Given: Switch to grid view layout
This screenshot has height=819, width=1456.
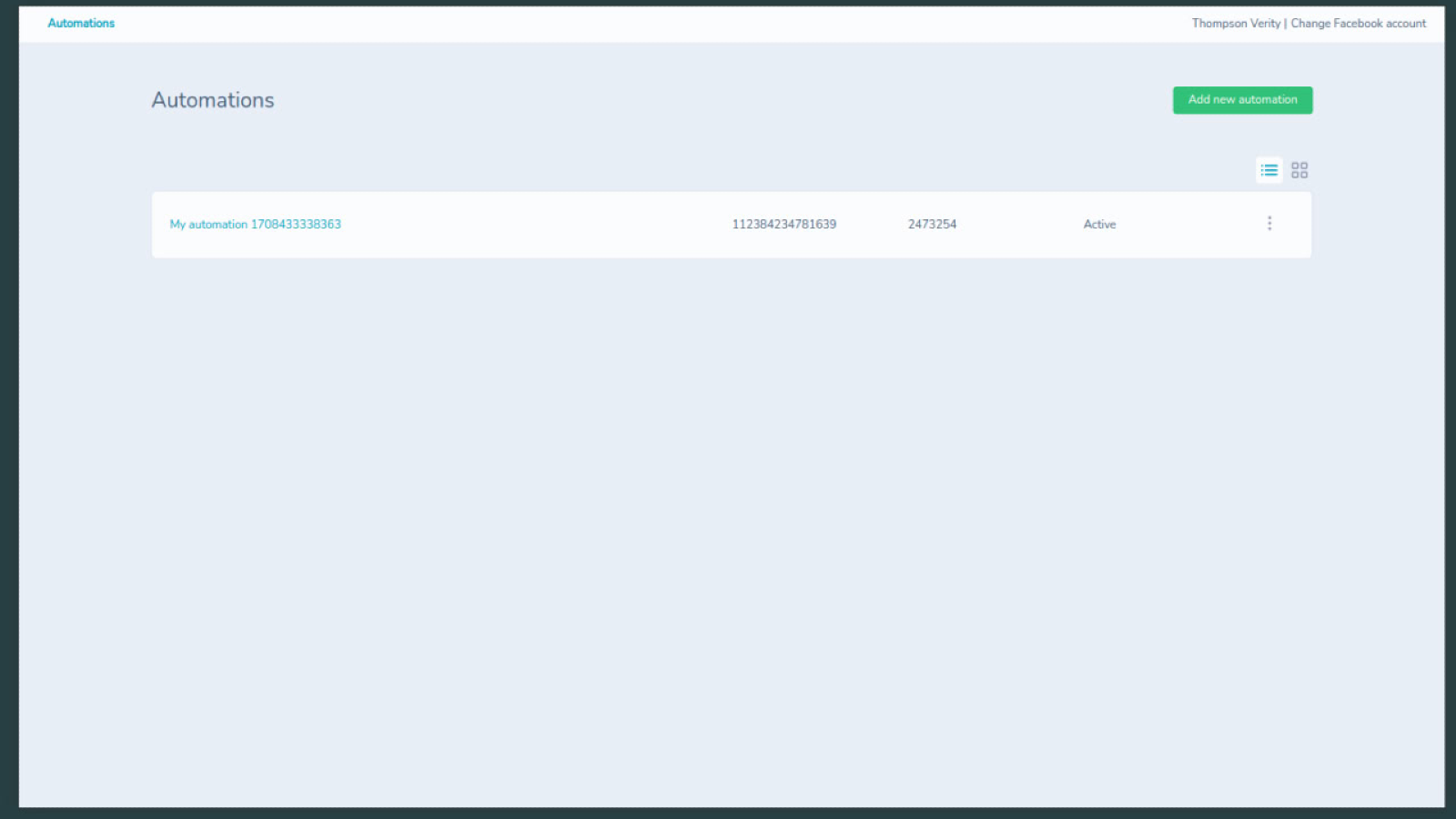Looking at the screenshot, I should (1299, 170).
